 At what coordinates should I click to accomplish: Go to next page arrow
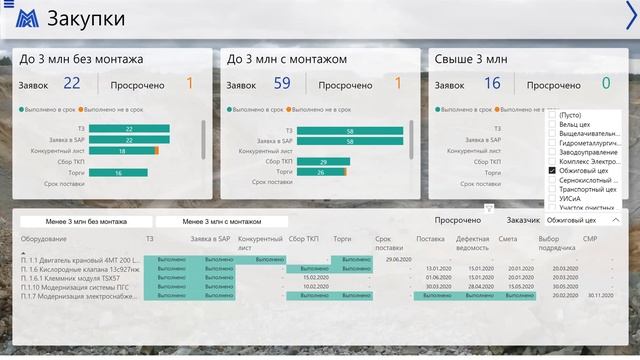[631, 16]
